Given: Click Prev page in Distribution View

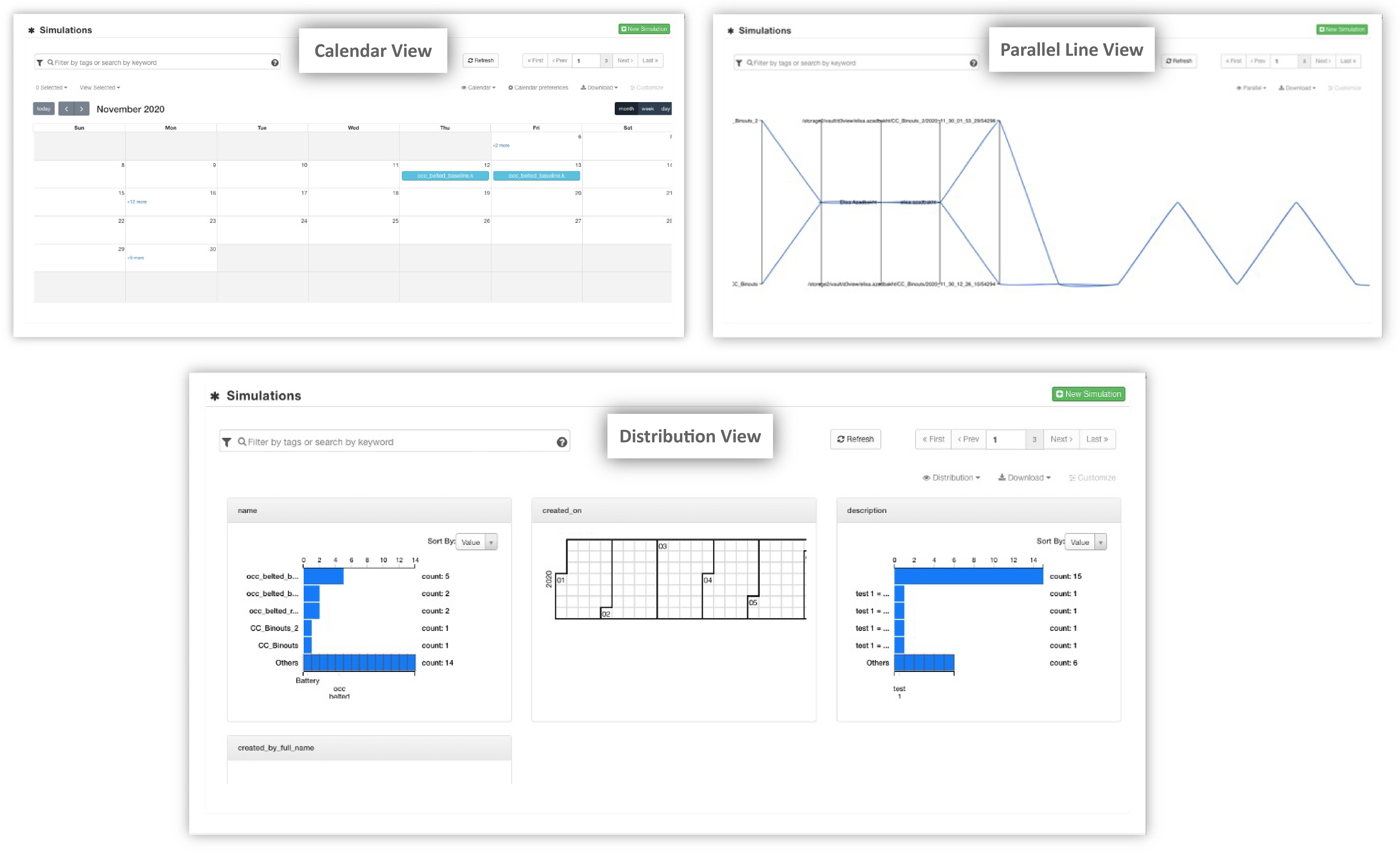Looking at the screenshot, I should (968, 439).
